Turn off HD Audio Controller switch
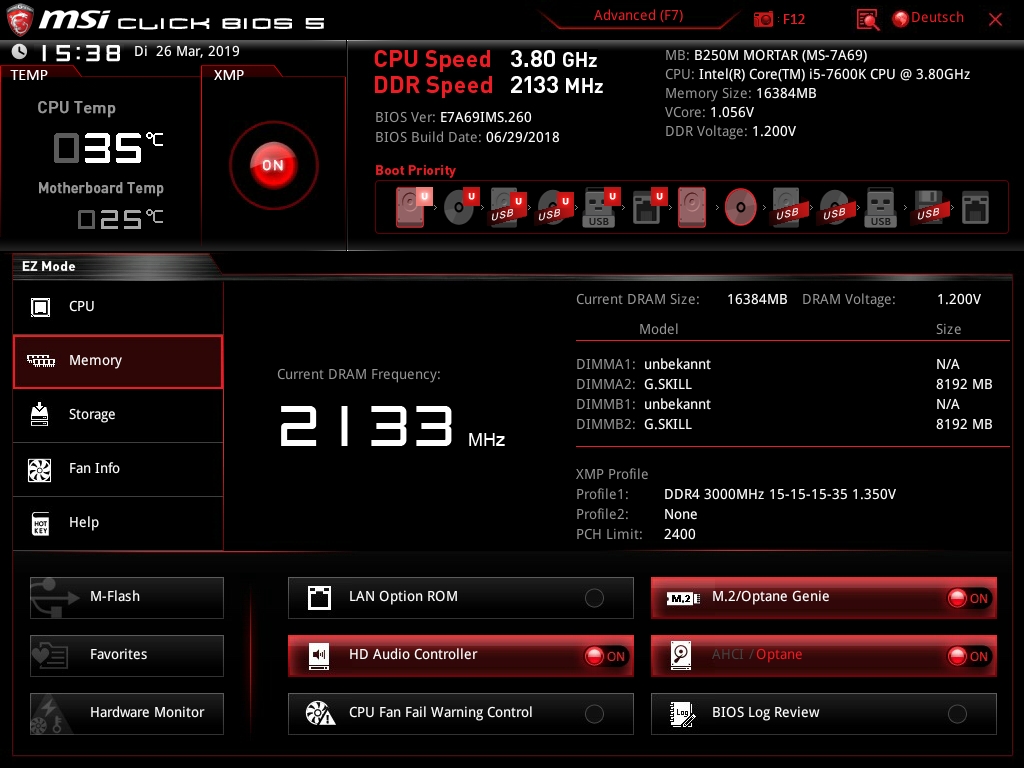1024x768 pixels. [x=606, y=656]
